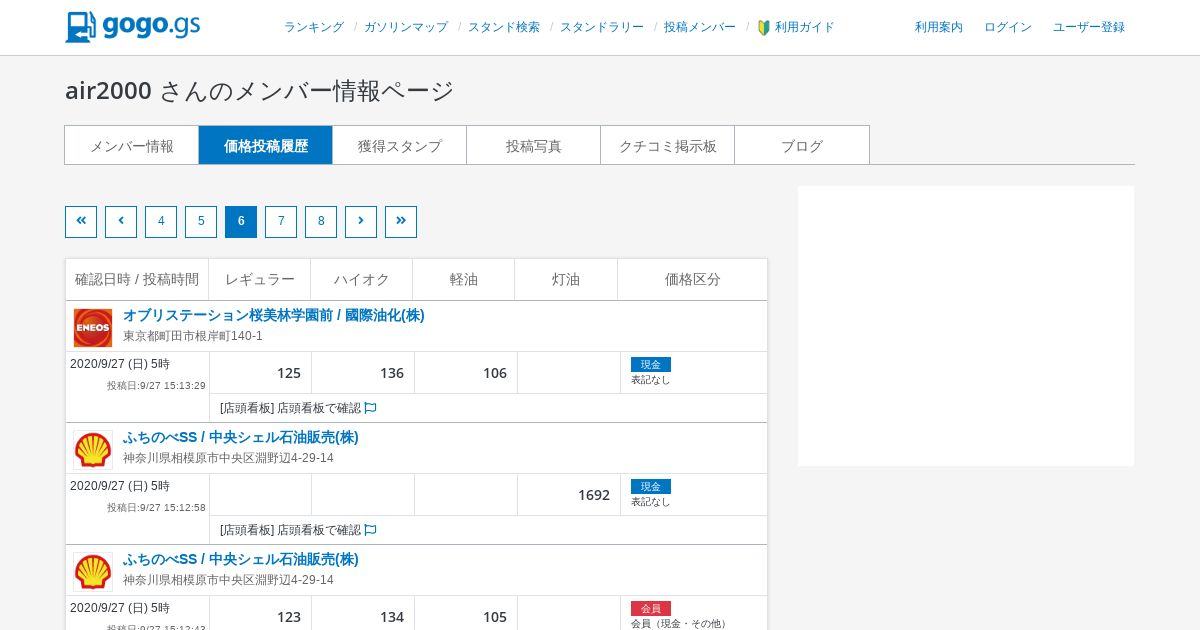Open the gogo.gs logo home link

click(x=133, y=27)
